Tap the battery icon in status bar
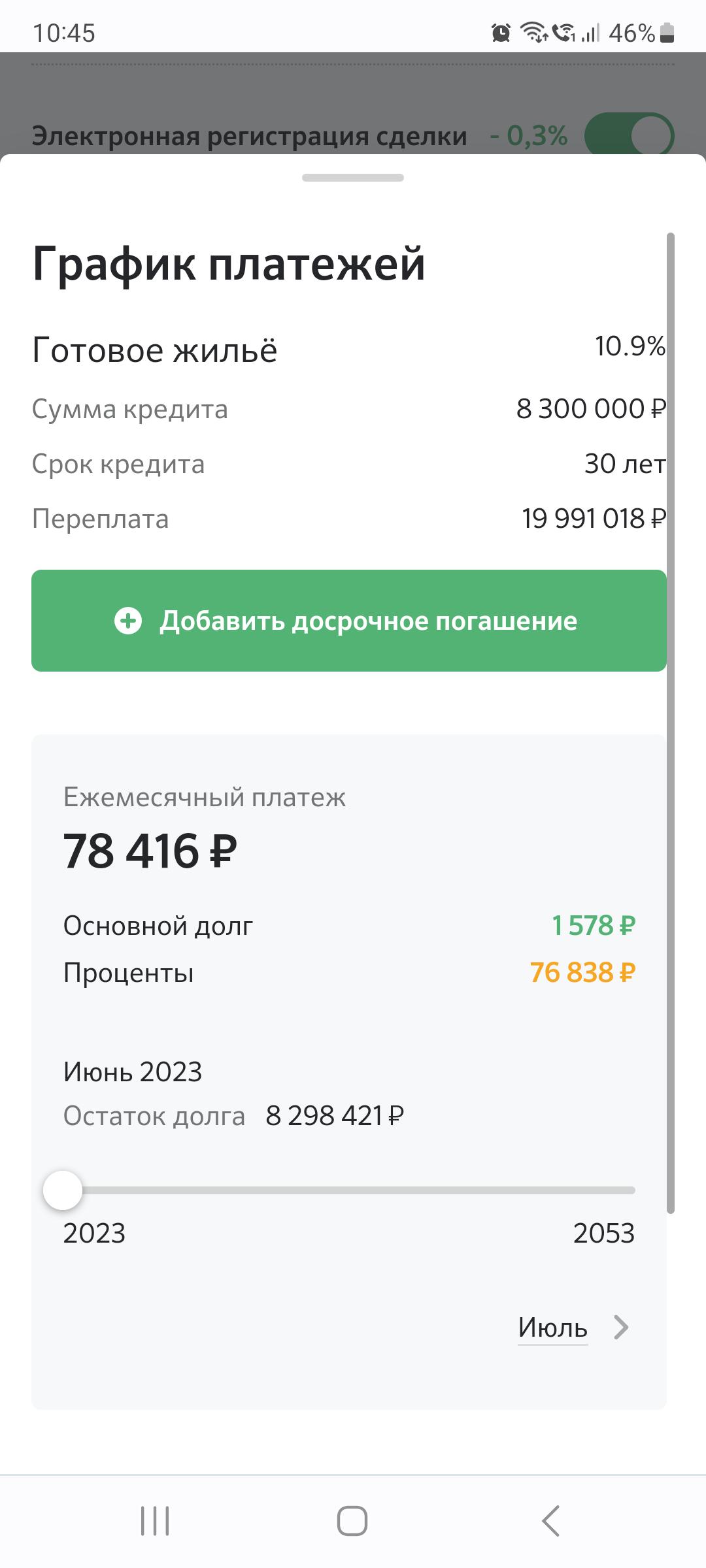Viewport: 706px width, 1568px height. (x=667, y=33)
